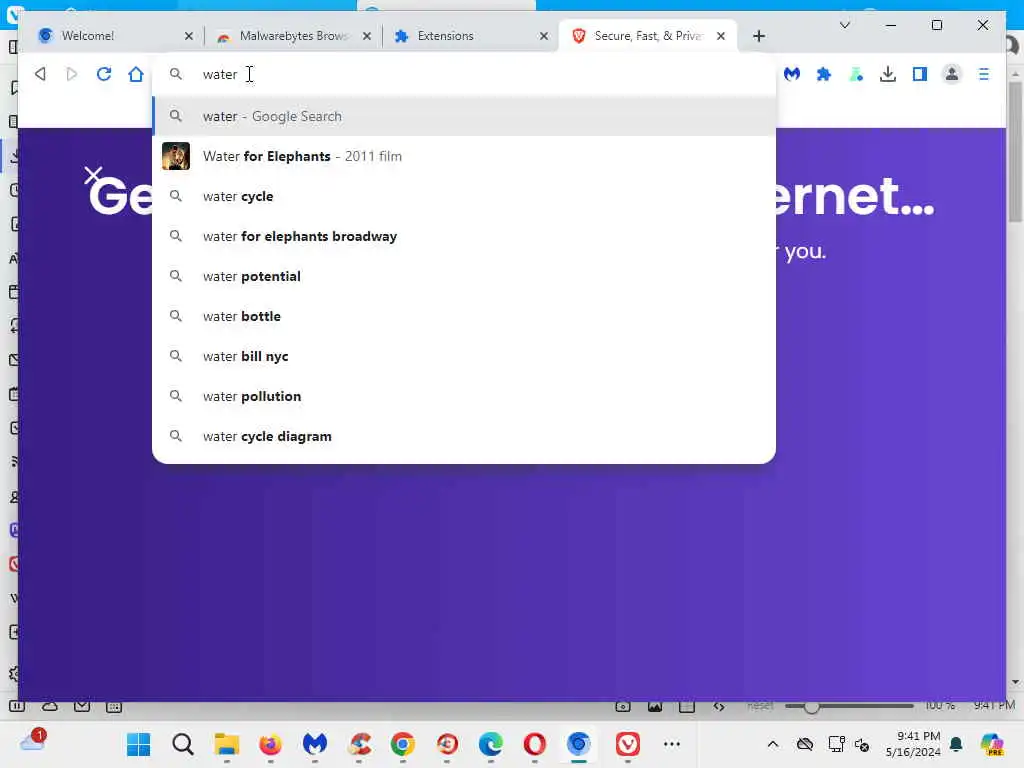This screenshot has height=768, width=1024.
Task: Choose the 'water cycle' suggestion
Action: point(464,196)
